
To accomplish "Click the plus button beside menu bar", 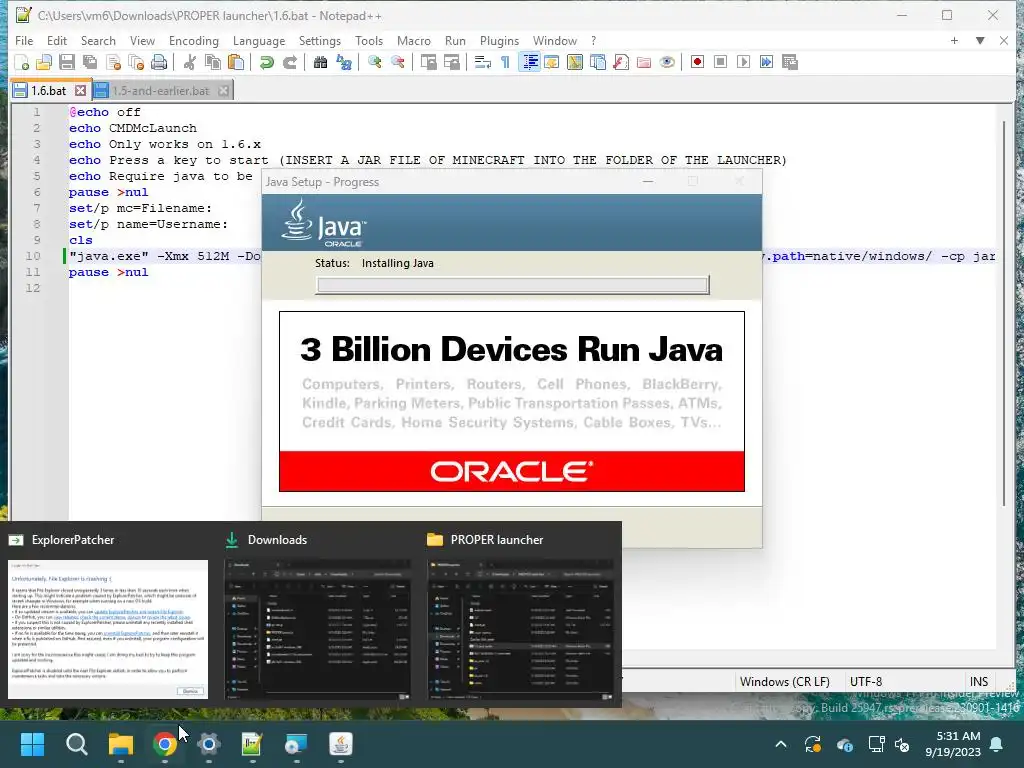I will click(954, 40).
